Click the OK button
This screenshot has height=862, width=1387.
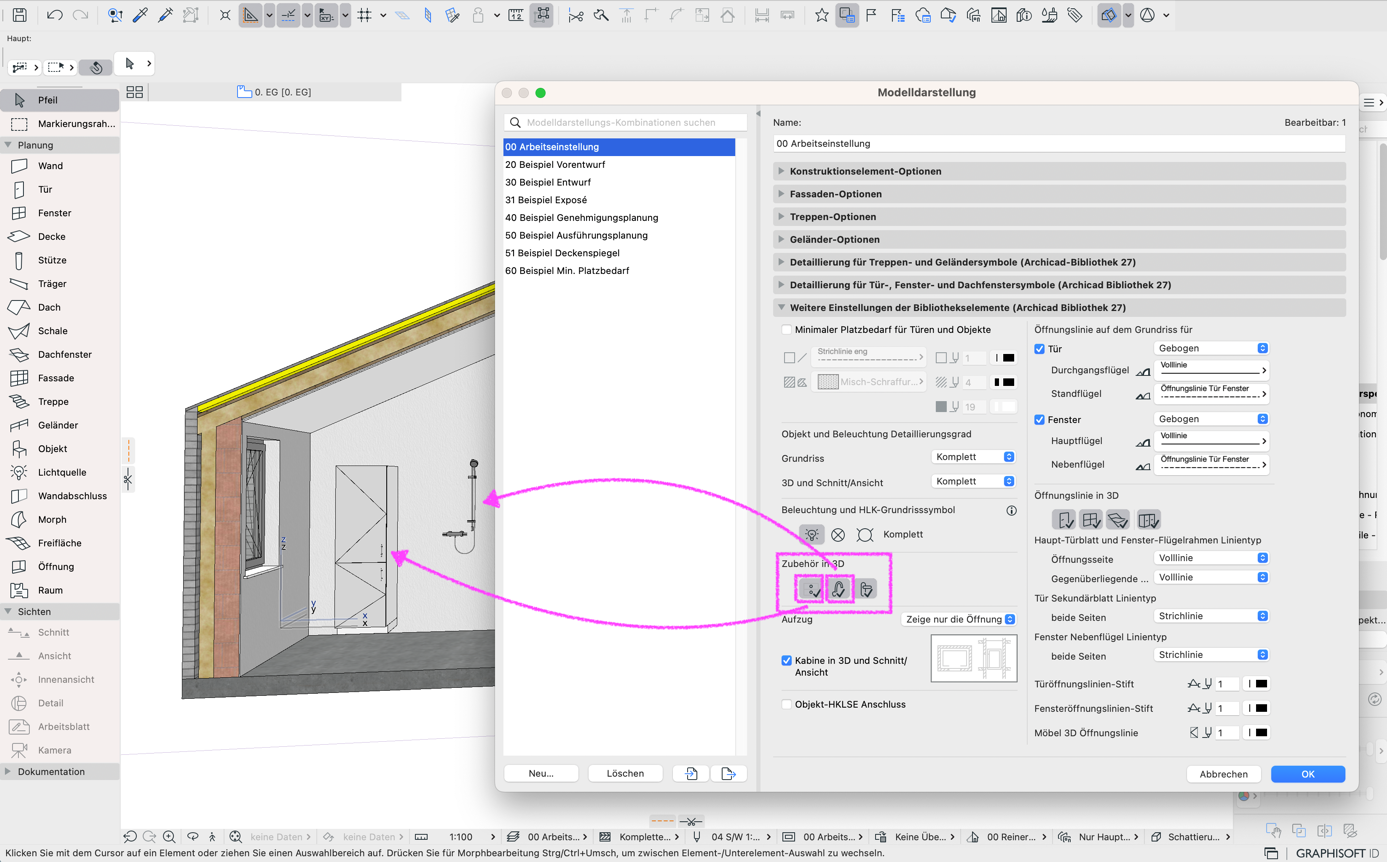[x=1307, y=774]
